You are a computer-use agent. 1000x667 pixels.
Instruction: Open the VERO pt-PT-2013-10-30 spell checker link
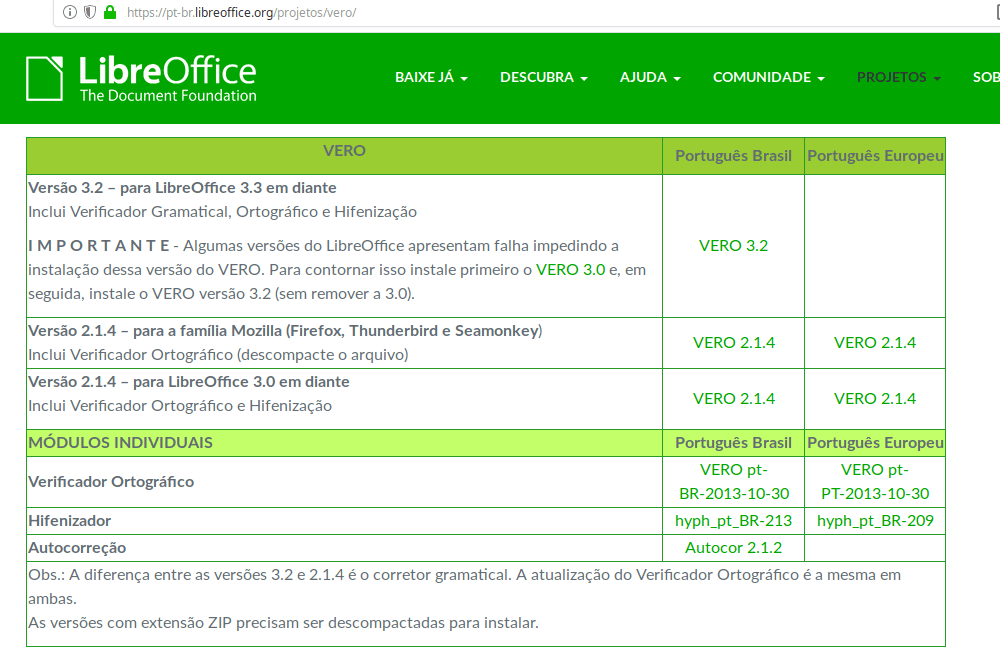point(874,482)
